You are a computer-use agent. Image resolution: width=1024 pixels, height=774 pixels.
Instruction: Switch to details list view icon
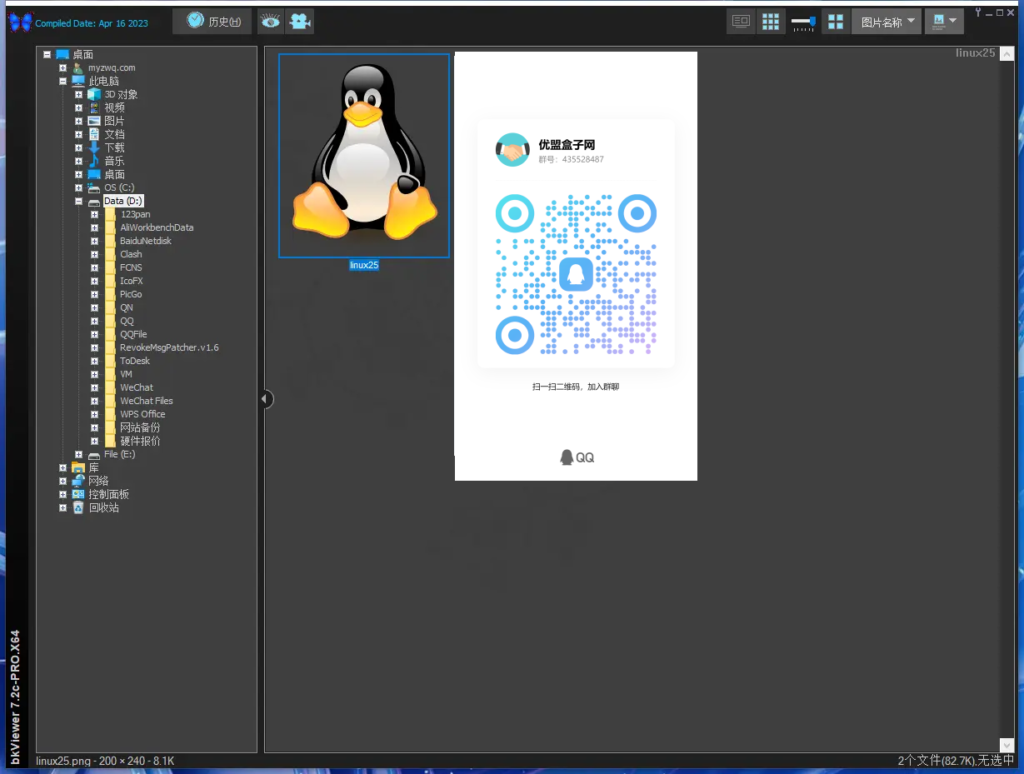pyautogui.click(x=741, y=22)
